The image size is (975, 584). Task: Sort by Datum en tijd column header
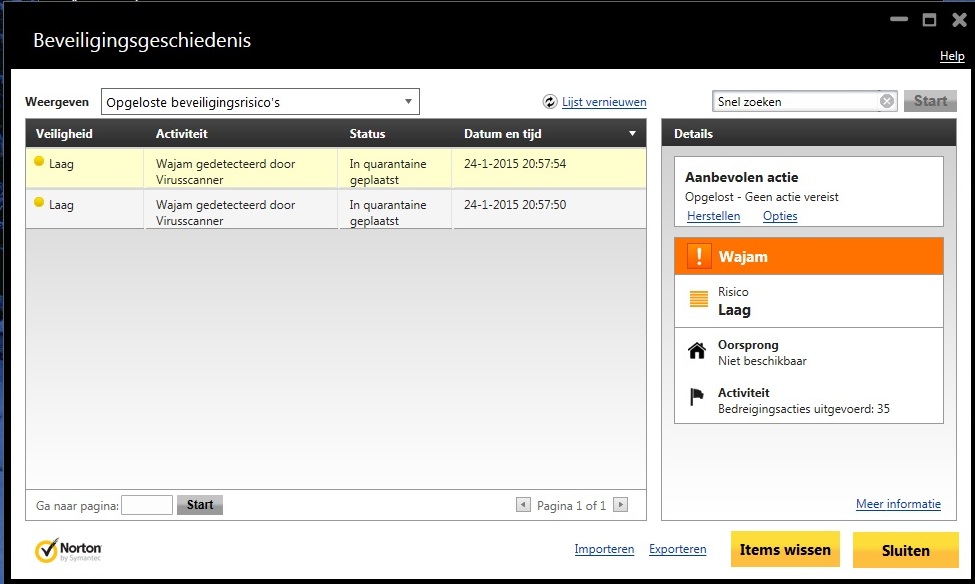click(x=502, y=134)
